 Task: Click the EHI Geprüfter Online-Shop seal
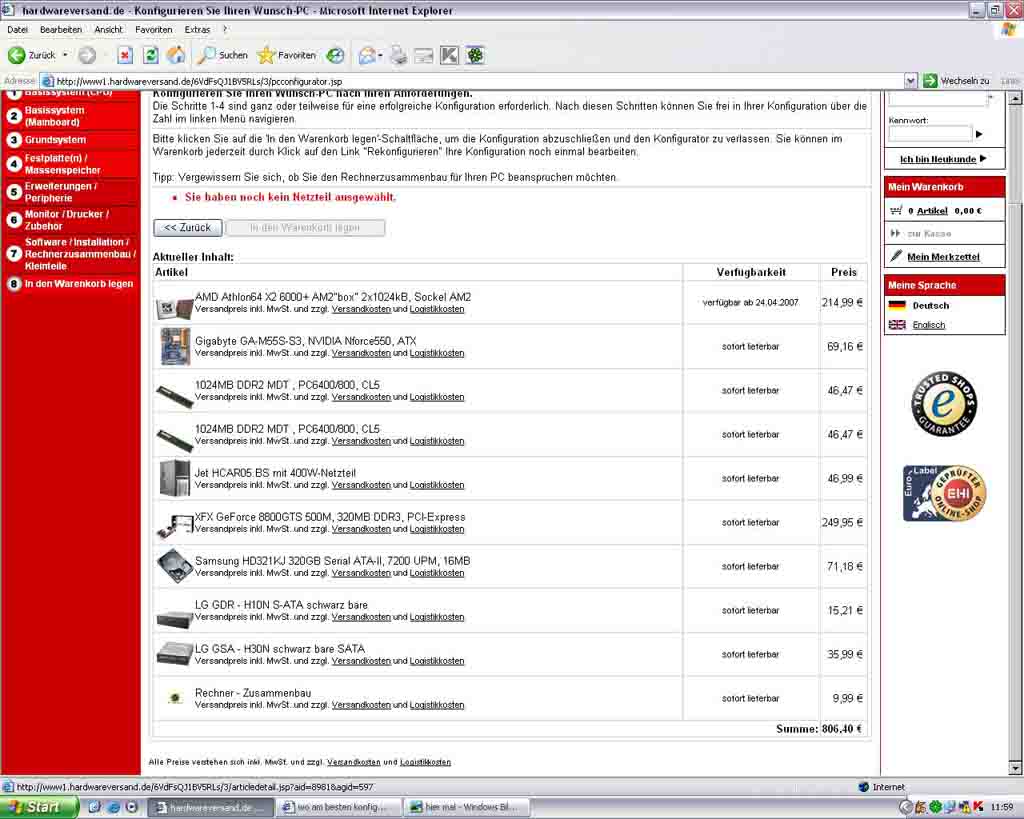[944, 494]
